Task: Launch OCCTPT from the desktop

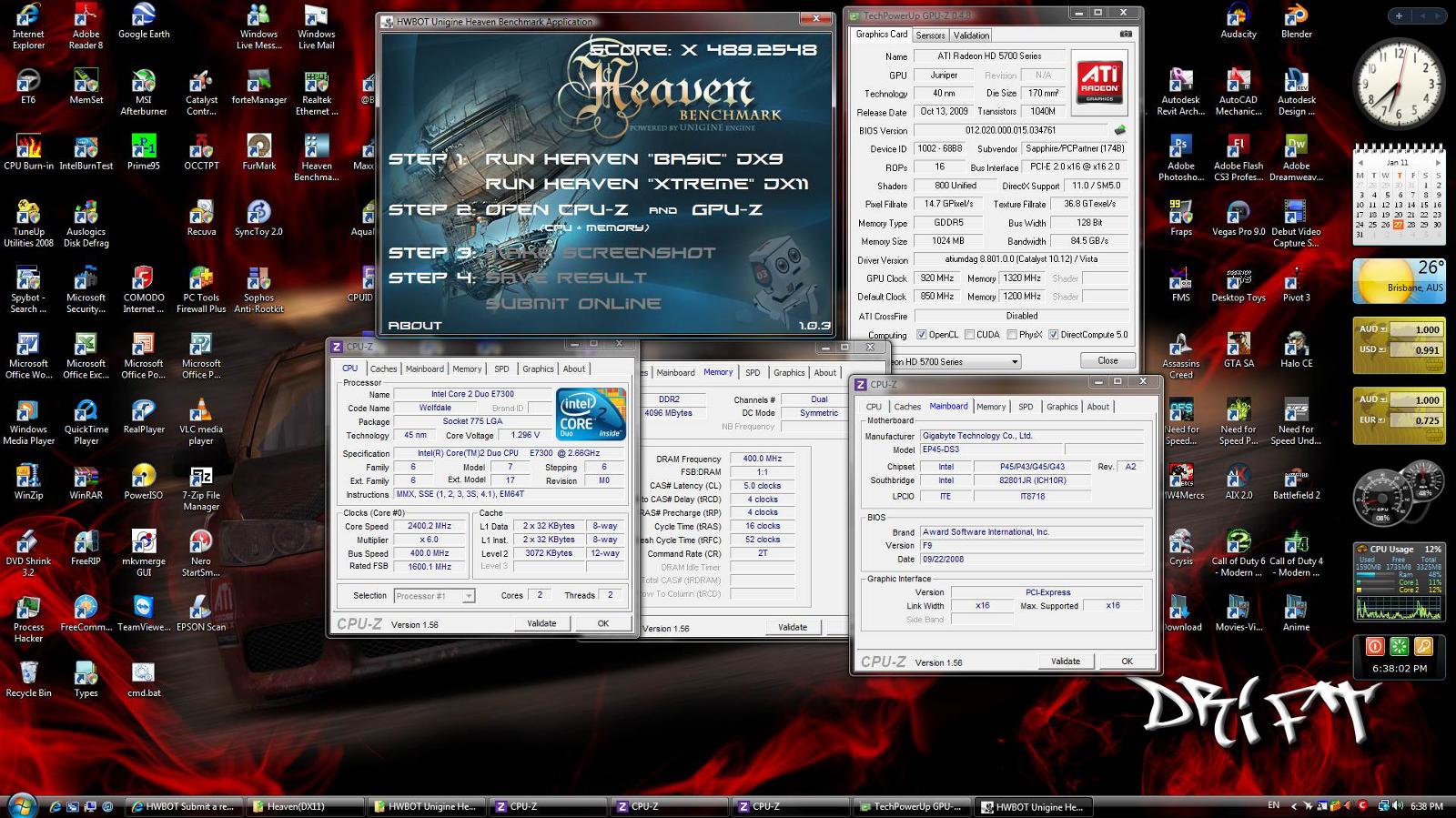Action: click(x=201, y=152)
